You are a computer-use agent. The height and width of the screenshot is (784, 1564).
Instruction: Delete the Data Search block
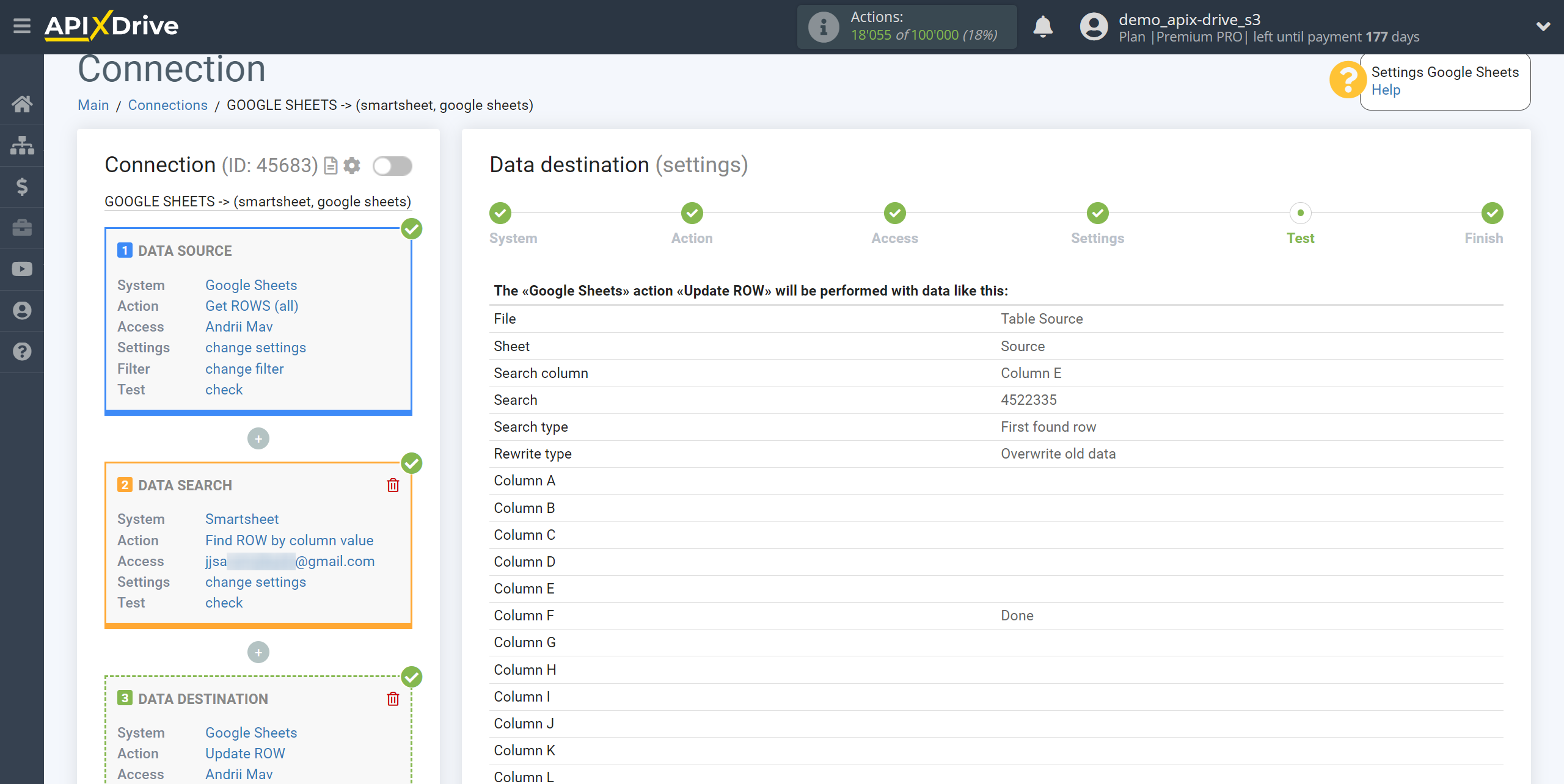coord(393,485)
